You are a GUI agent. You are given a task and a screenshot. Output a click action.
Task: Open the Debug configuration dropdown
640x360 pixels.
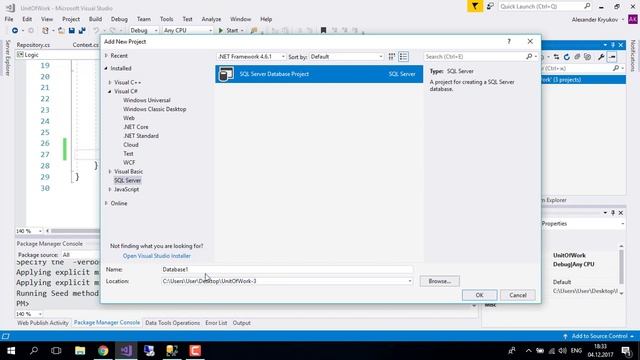coord(155,31)
